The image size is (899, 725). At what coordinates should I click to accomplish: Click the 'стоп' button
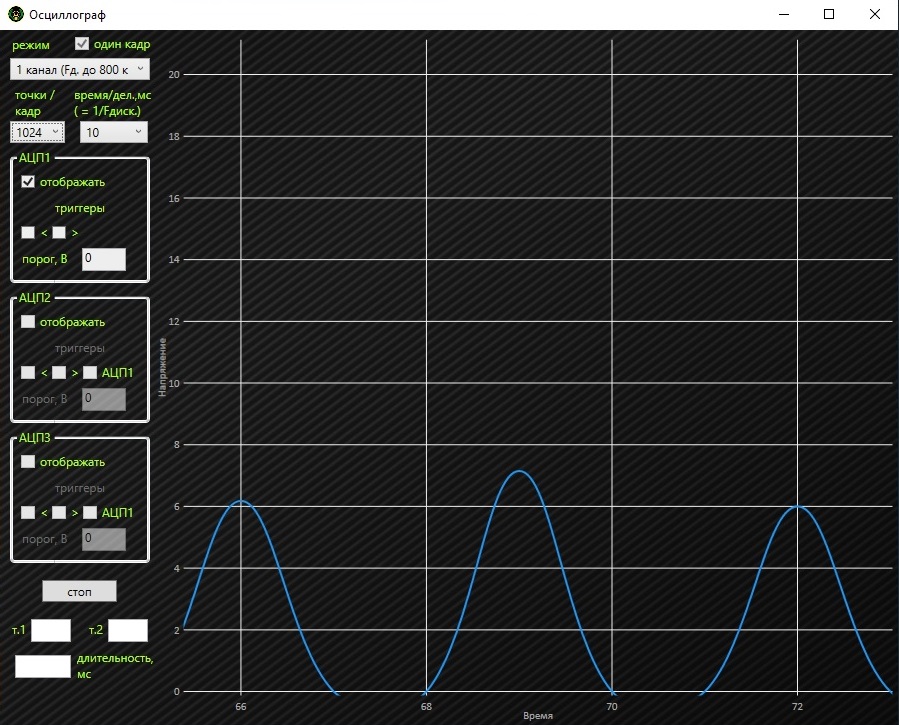79,591
